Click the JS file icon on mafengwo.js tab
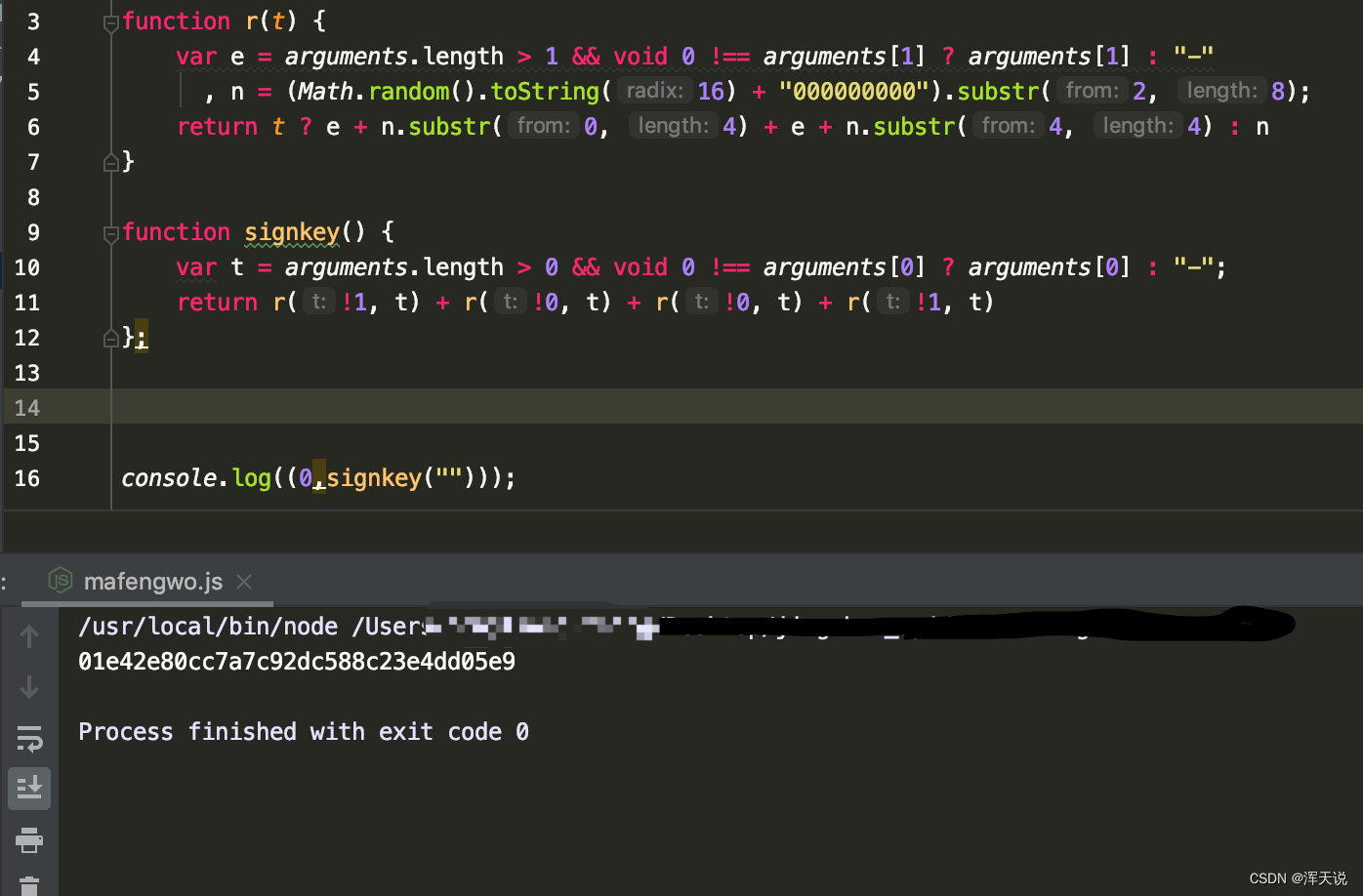The height and width of the screenshot is (896, 1363). (x=61, y=581)
